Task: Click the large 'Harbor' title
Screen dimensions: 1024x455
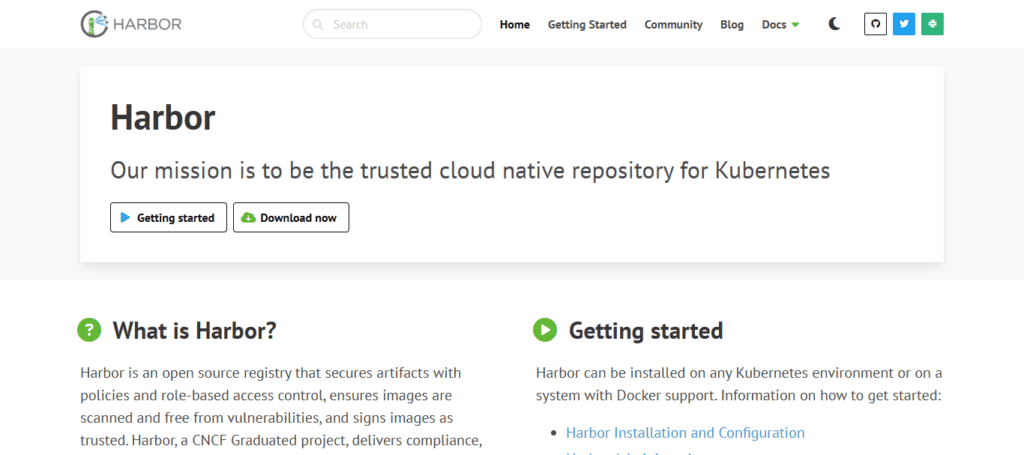Action: pyautogui.click(x=163, y=118)
